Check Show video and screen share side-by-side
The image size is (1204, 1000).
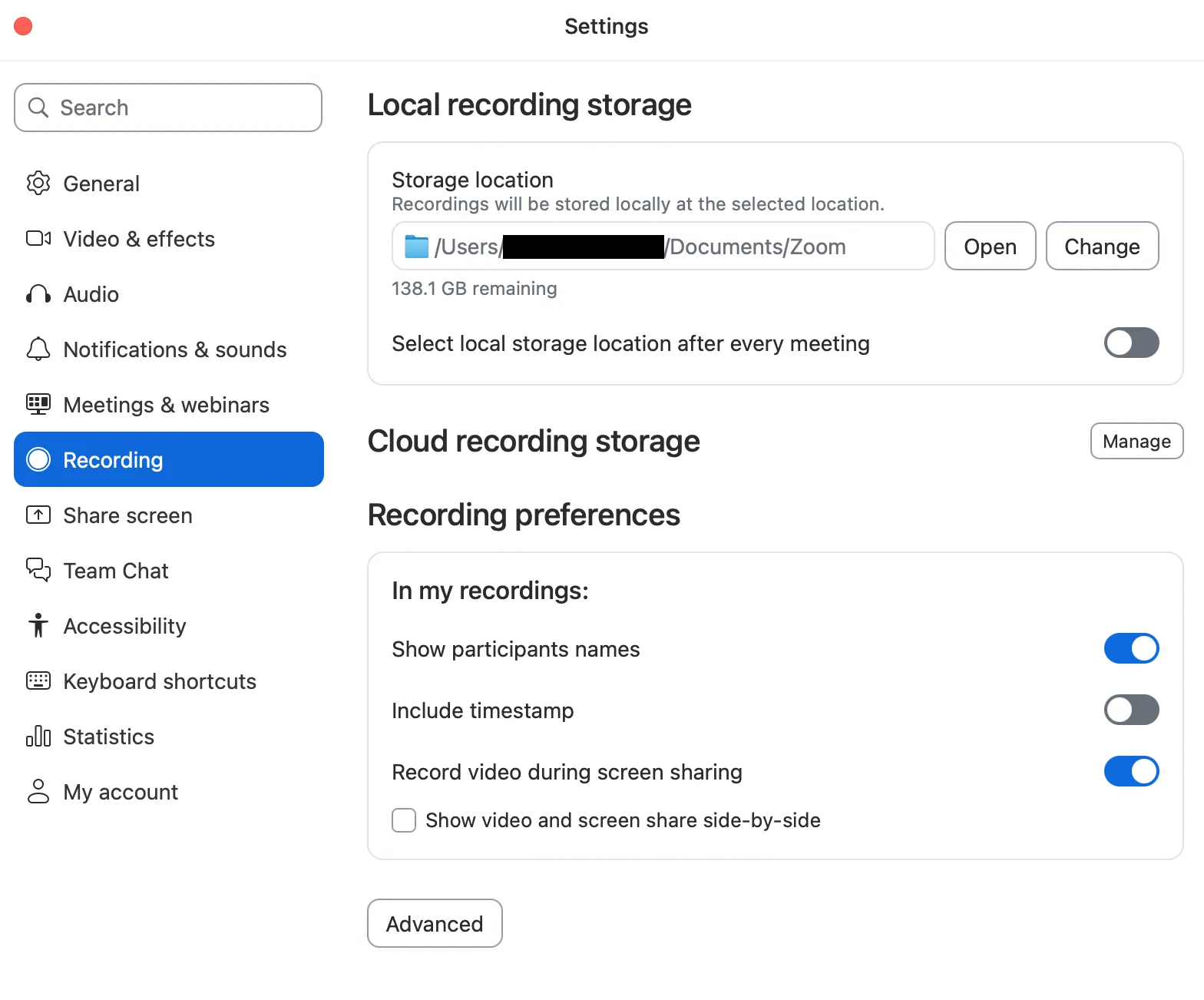[404, 820]
